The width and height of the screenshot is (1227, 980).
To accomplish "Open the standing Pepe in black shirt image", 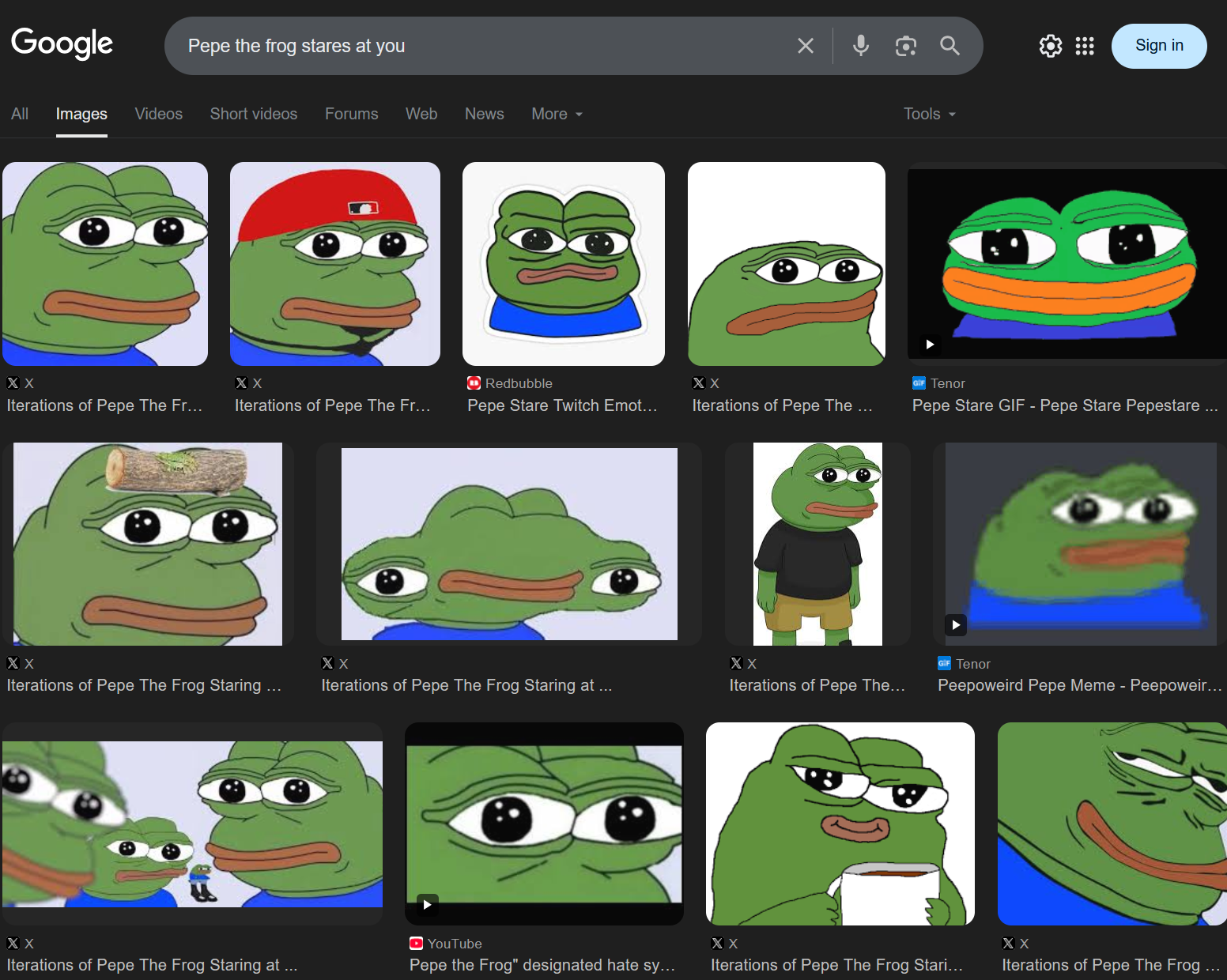I will pyautogui.click(x=817, y=544).
